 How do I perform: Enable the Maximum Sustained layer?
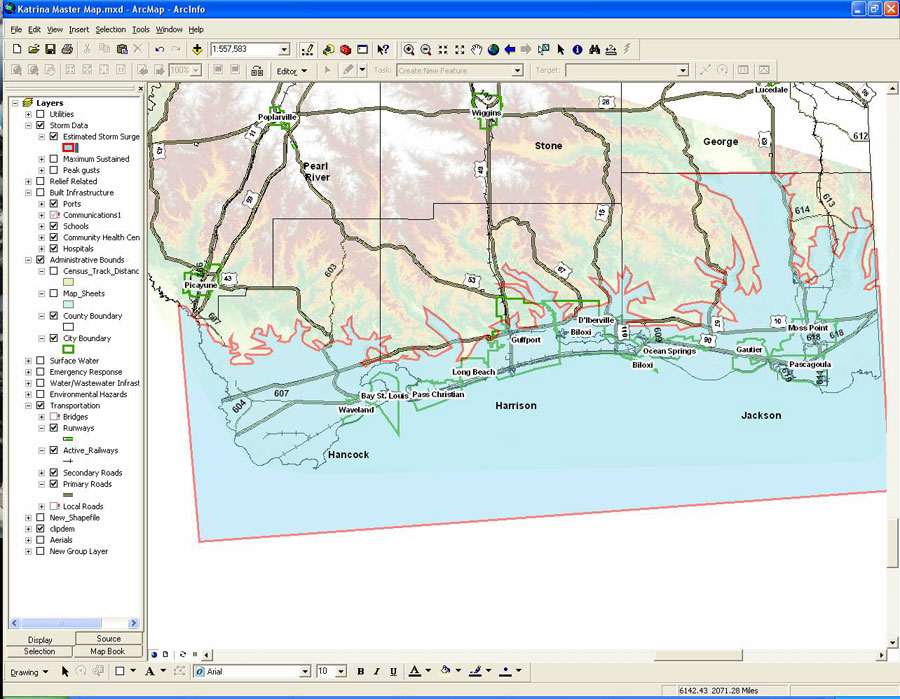pyautogui.click(x=54, y=159)
